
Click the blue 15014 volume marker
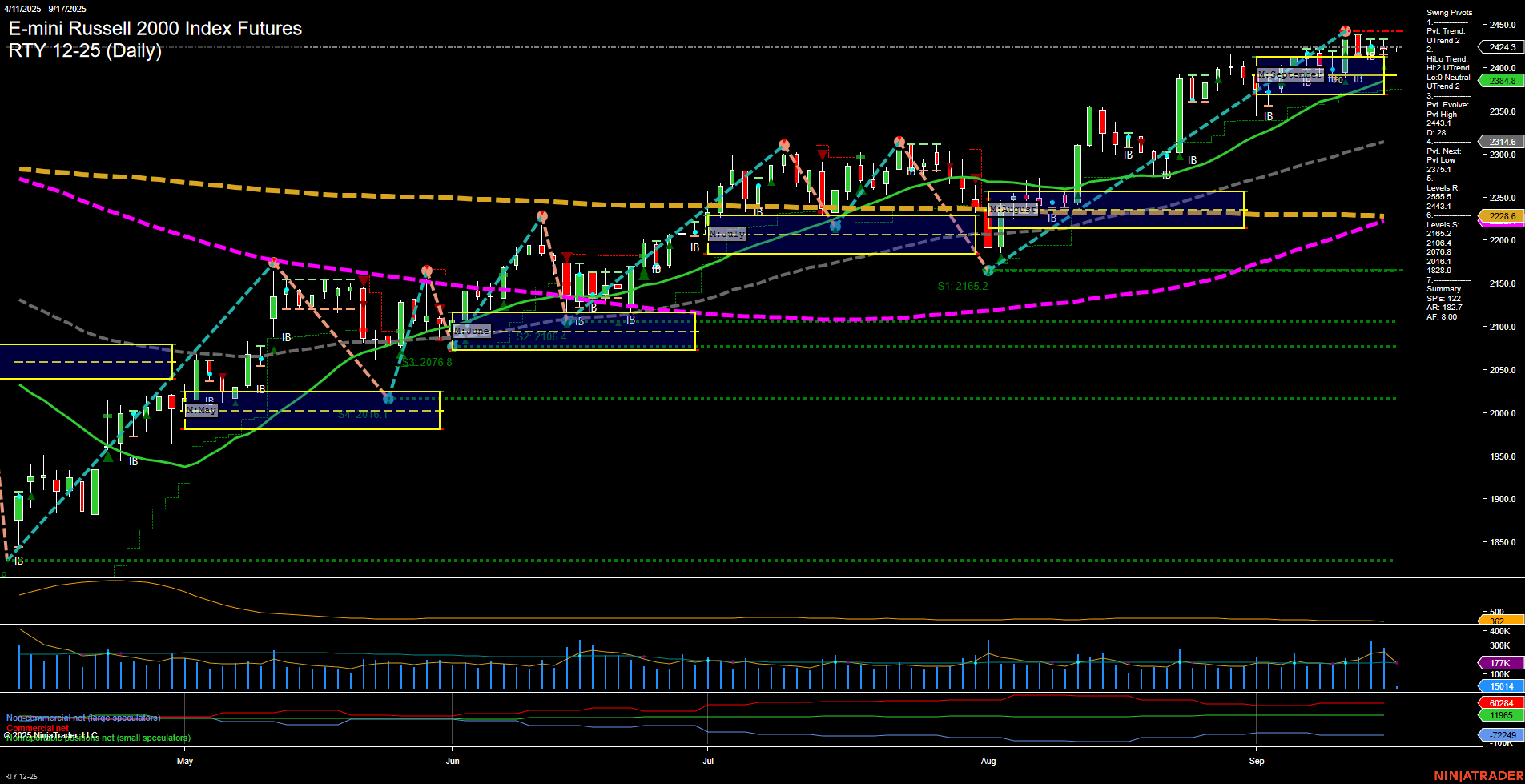pyautogui.click(x=1501, y=686)
